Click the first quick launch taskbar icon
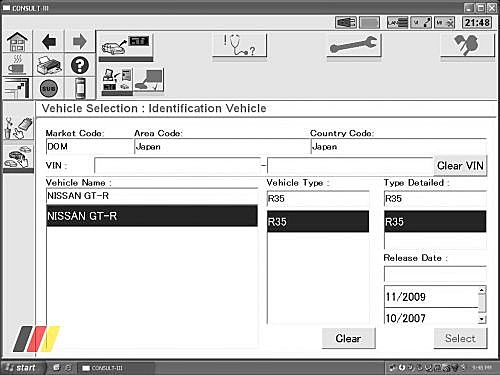Image resolution: width=500 pixels, height=375 pixels. click(56, 368)
